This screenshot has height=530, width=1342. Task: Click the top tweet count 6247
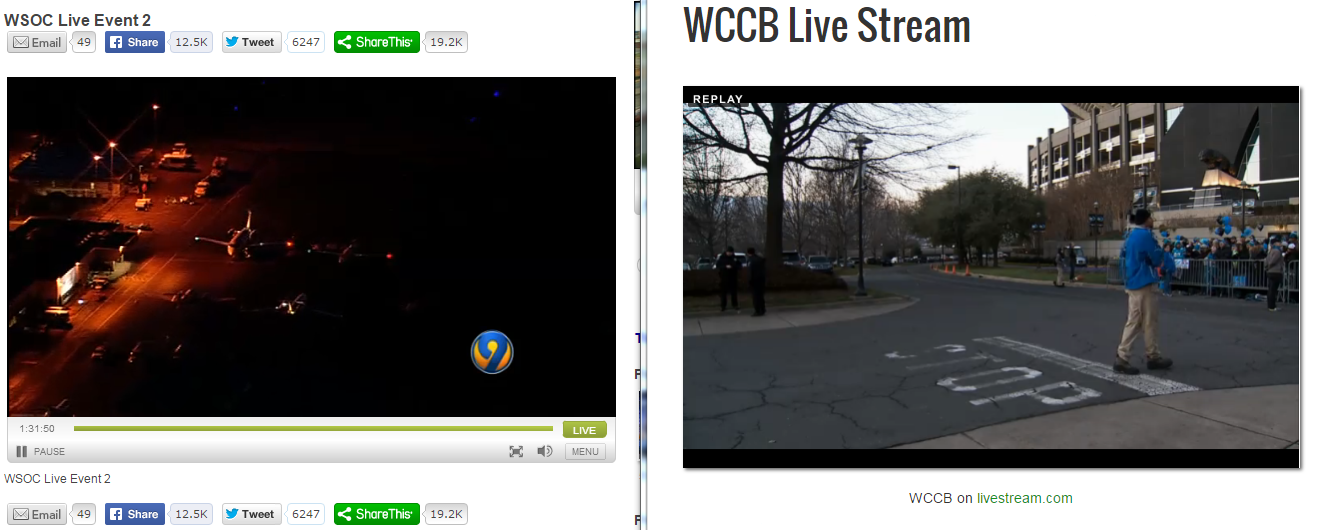pos(305,42)
